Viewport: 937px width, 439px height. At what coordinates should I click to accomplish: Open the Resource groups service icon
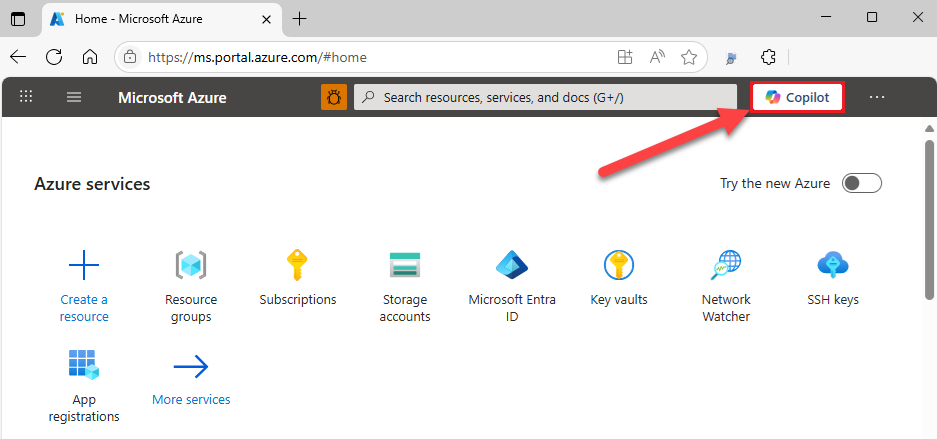click(x=190, y=266)
